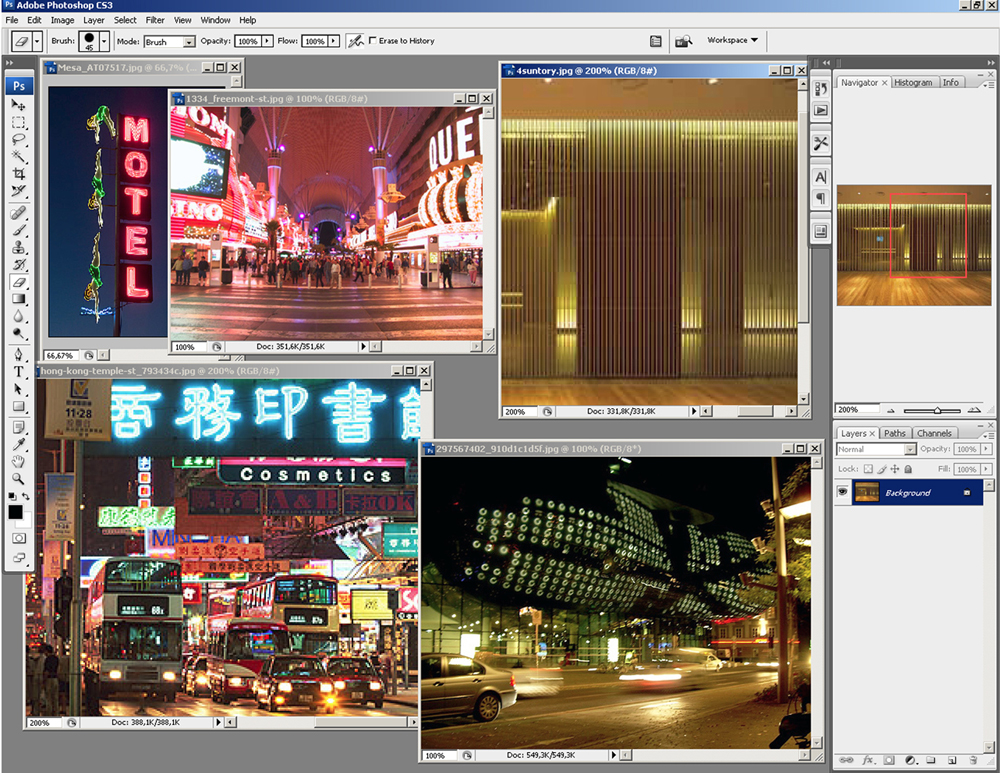Screen dimensions: 1000x773
Task: Select the Blur tool
Action: pos(18,316)
